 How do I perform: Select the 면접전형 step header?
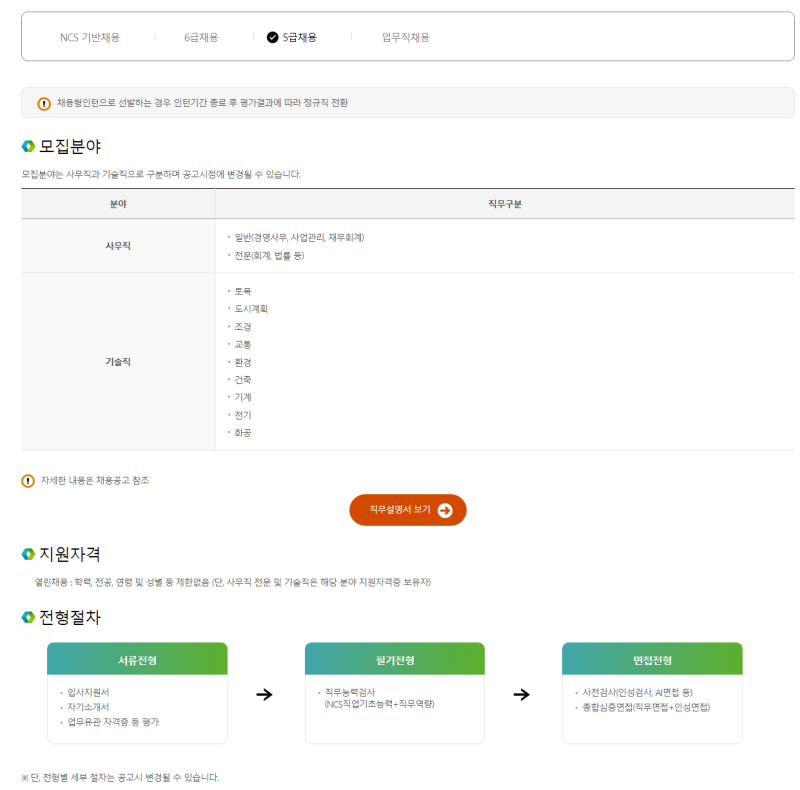(652, 659)
